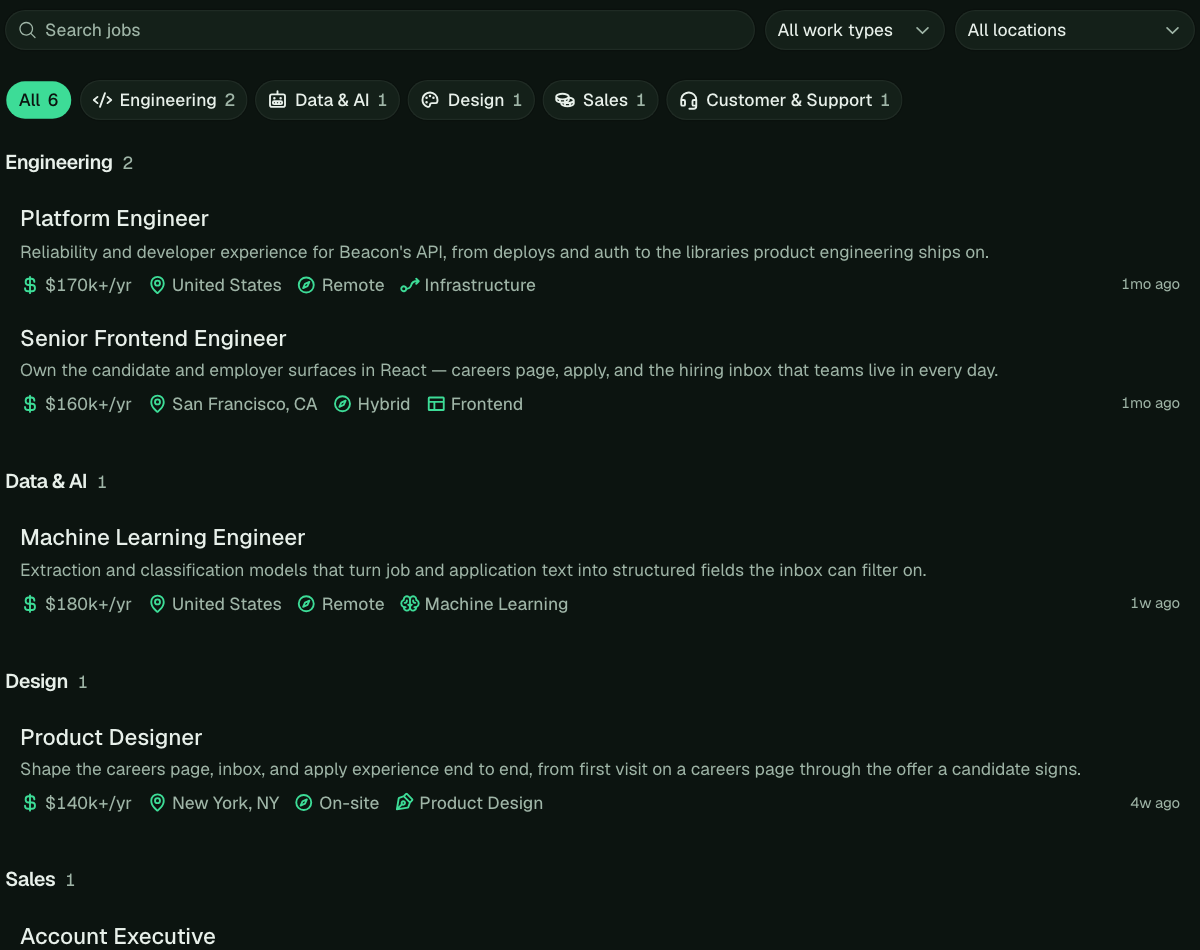1200x950 pixels.
Task: Click chevron arrow in All locations
Action: (1173, 30)
